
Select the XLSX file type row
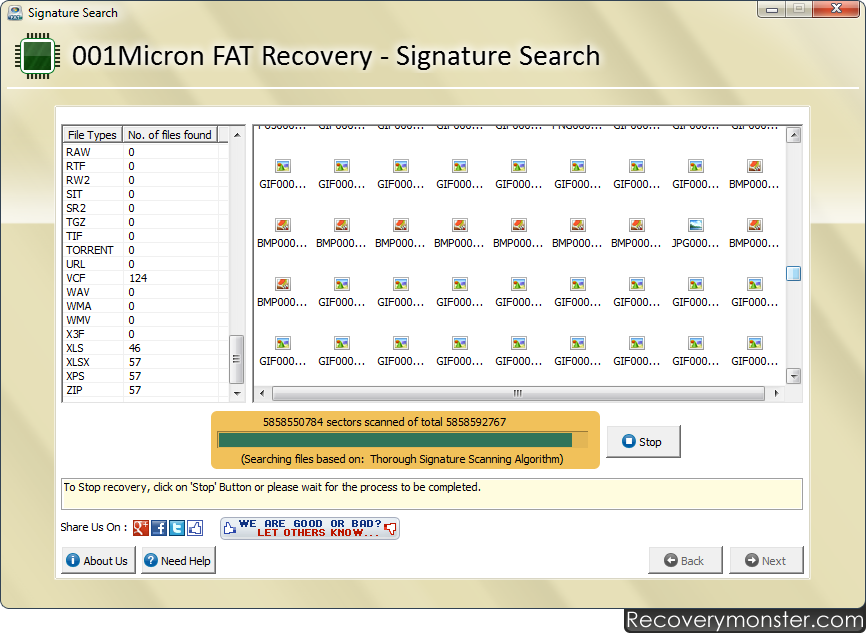coord(146,362)
